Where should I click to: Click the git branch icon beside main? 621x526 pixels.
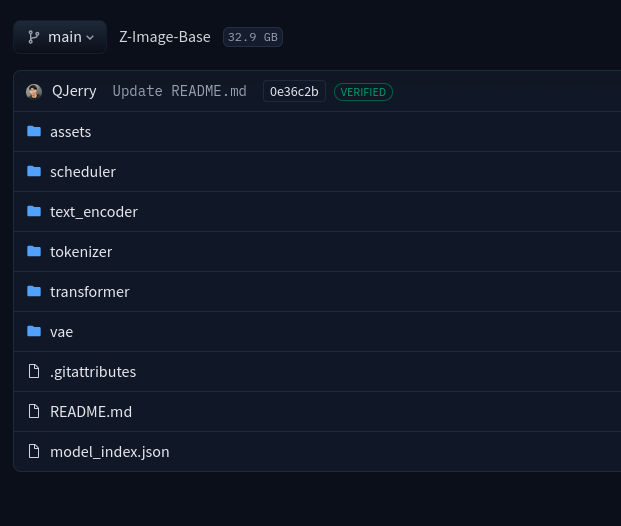pyautogui.click(x=34, y=37)
